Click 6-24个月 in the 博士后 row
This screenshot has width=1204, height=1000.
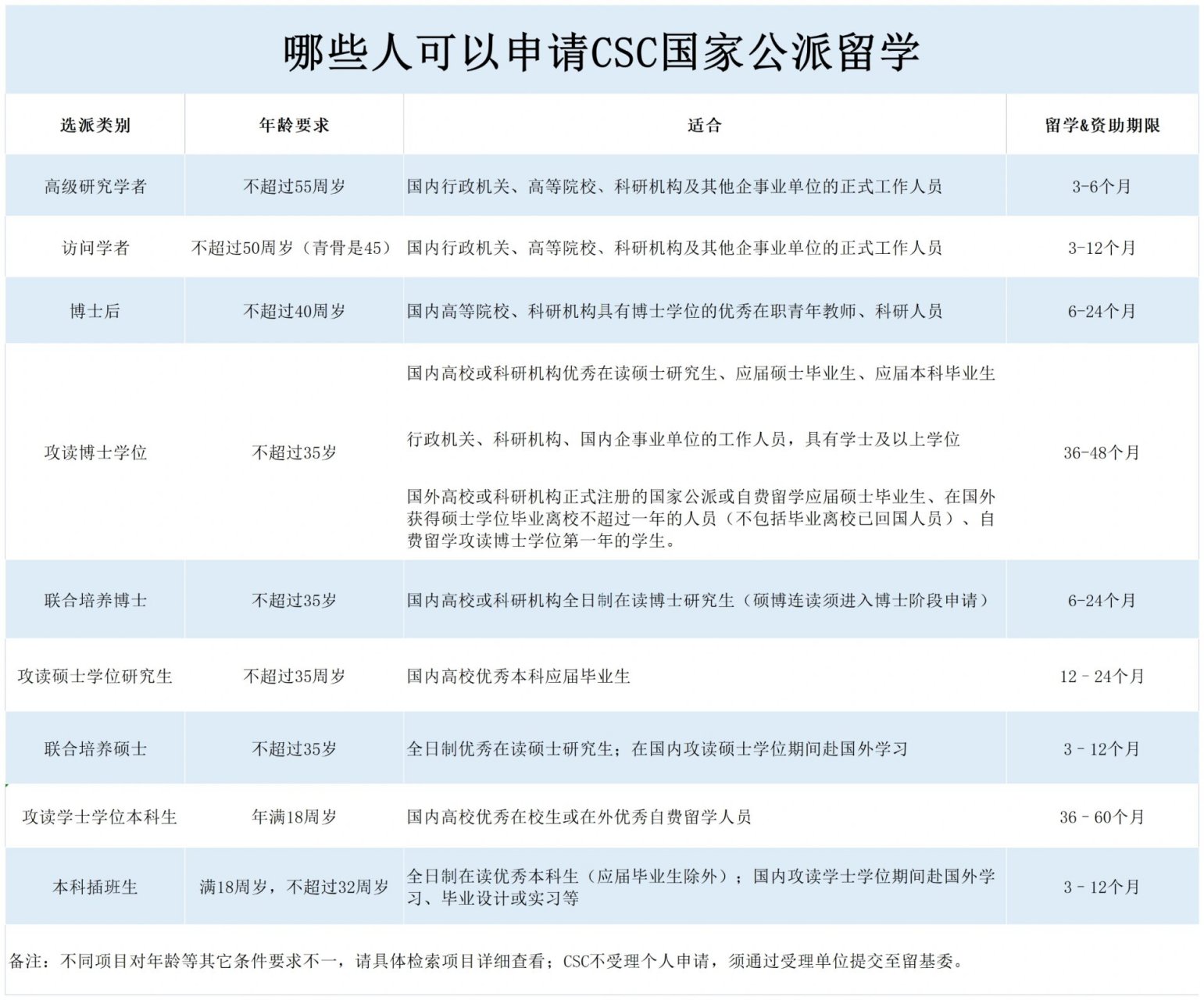click(1102, 311)
